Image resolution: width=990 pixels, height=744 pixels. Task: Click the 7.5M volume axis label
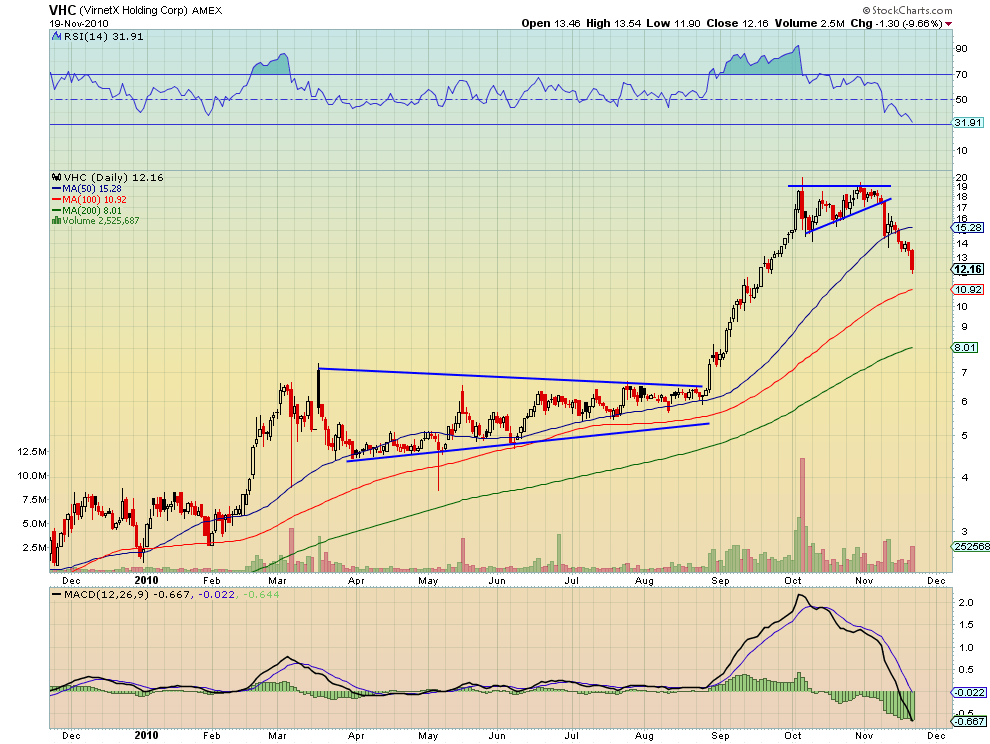(x=35, y=500)
